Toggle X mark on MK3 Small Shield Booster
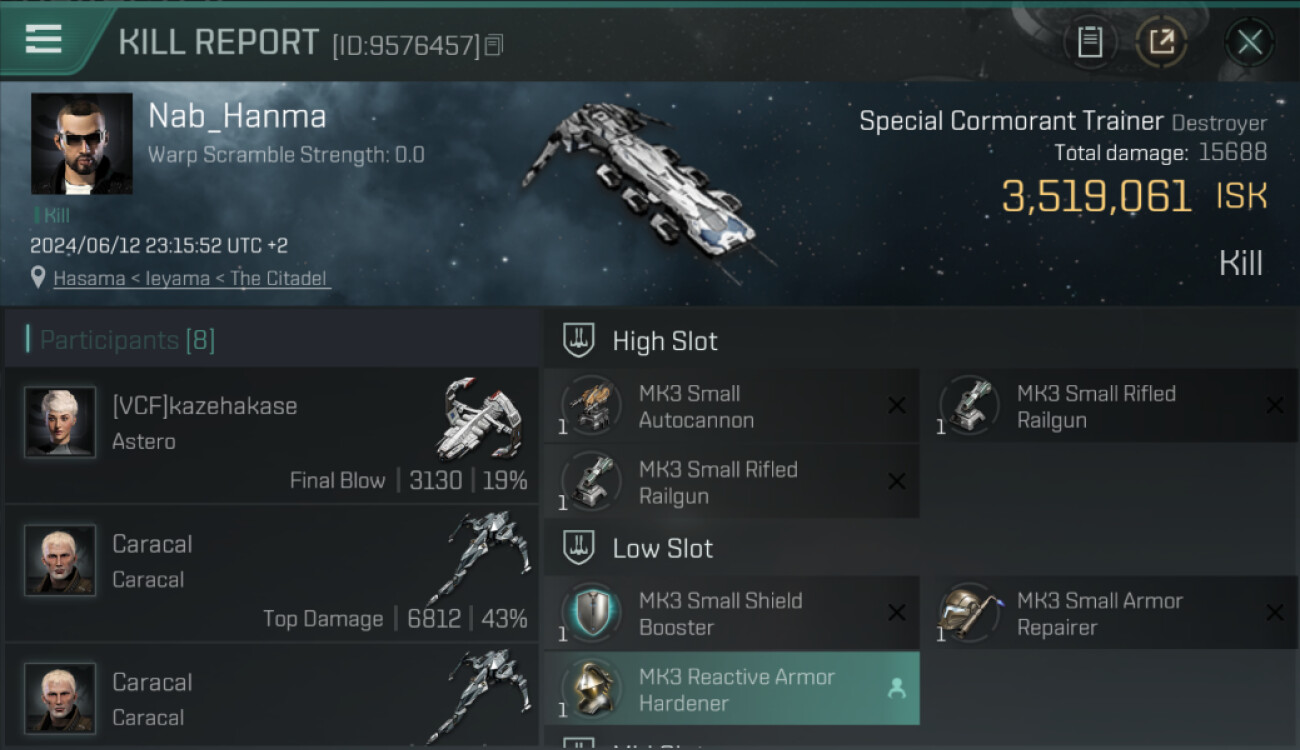The image size is (1300, 750). pyautogui.click(x=897, y=613)
